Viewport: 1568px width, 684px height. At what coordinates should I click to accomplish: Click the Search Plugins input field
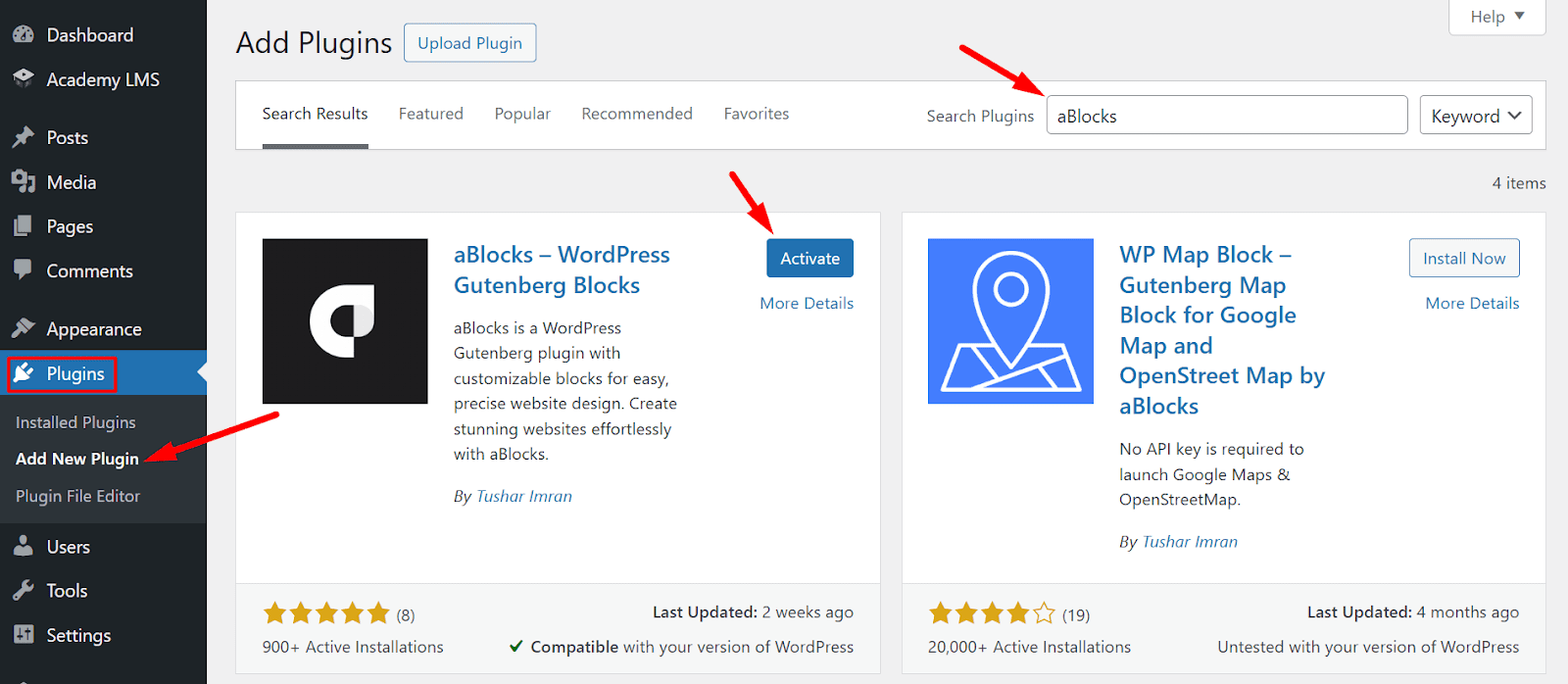tap(1227, 115)
